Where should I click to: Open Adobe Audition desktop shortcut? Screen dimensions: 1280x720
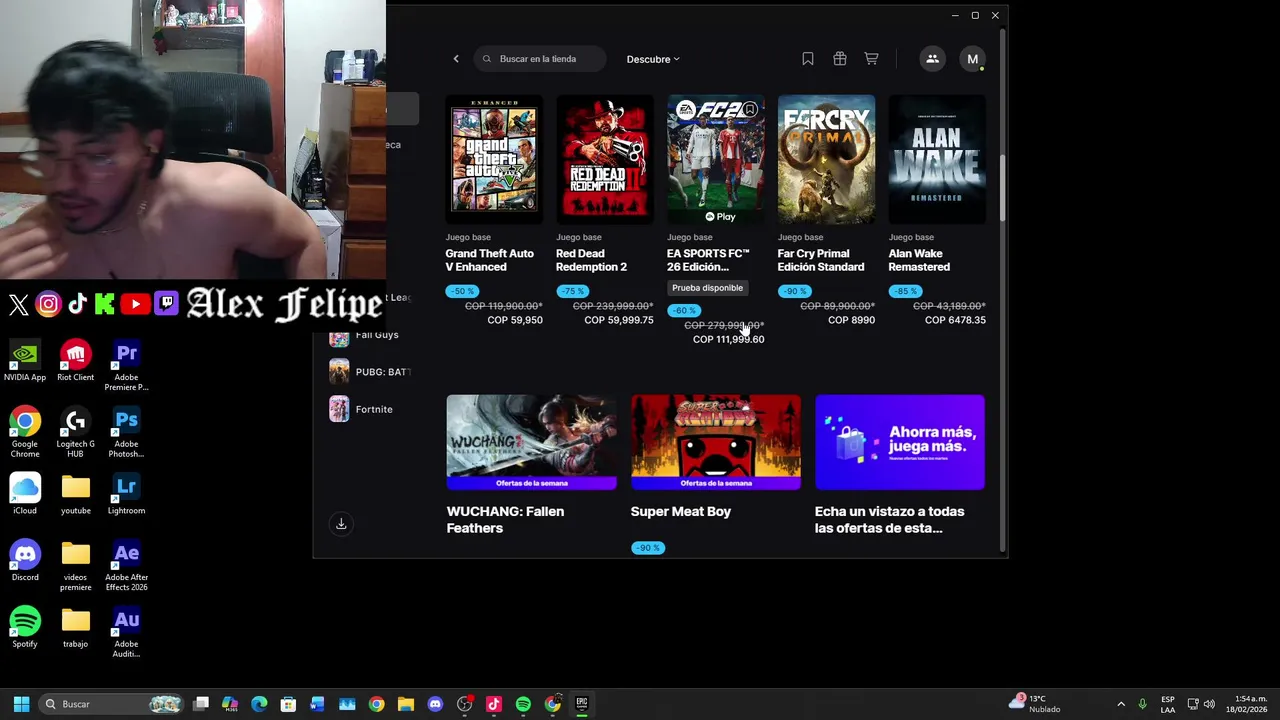click(x=126, y=633)
